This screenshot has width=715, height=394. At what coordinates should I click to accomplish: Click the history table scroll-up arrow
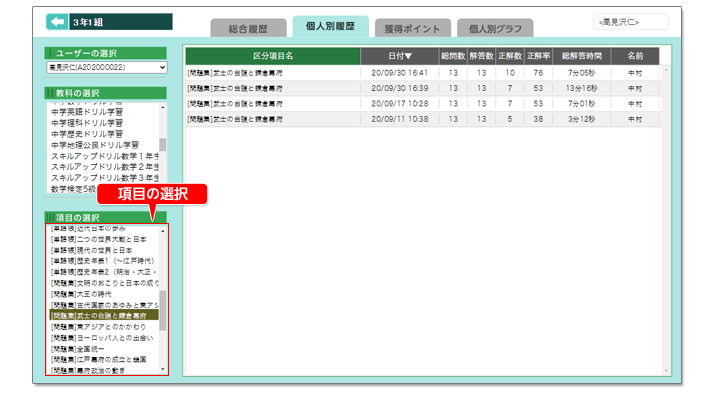point(666,70)
